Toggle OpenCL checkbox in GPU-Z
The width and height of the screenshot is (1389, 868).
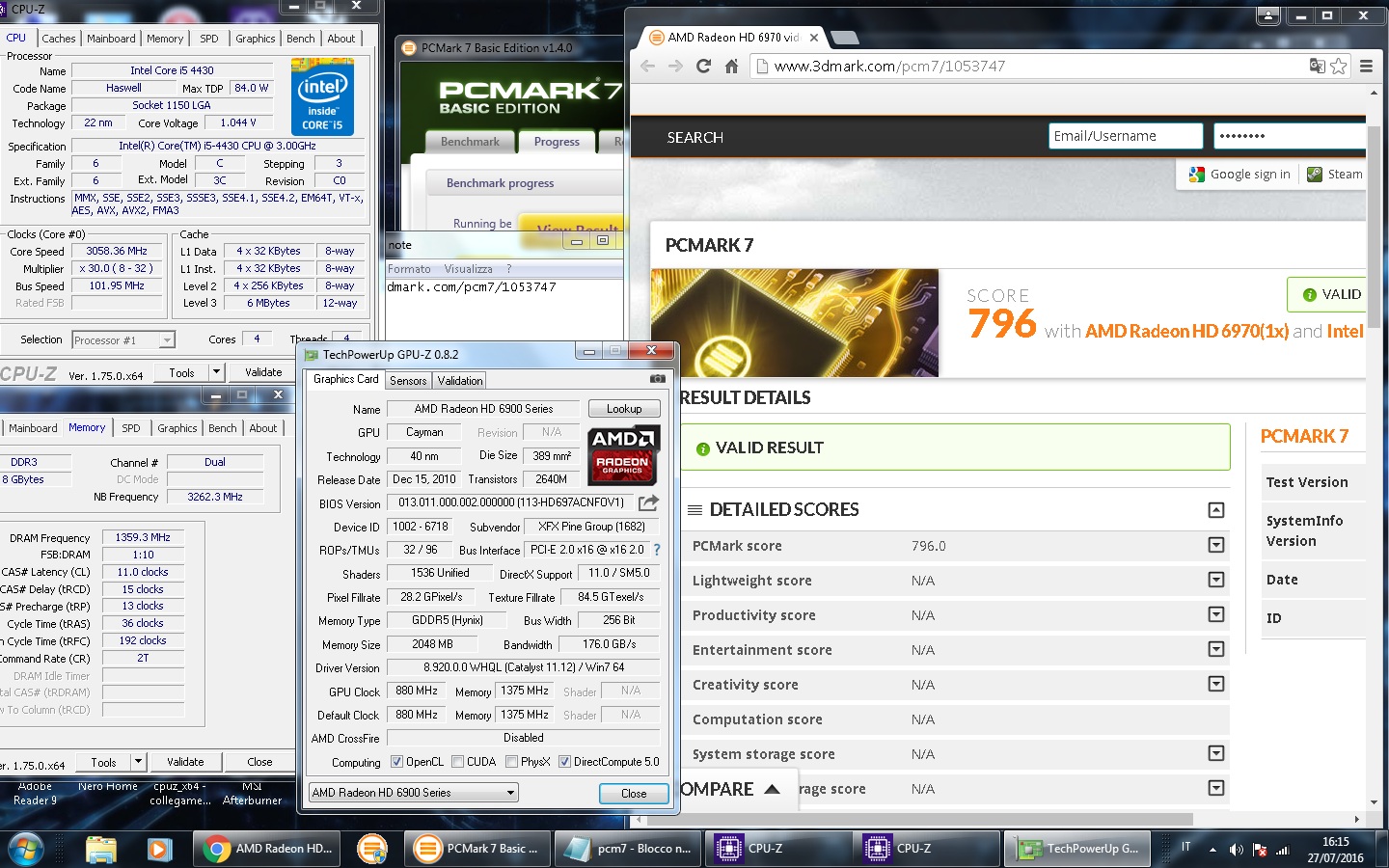[396, 762]
